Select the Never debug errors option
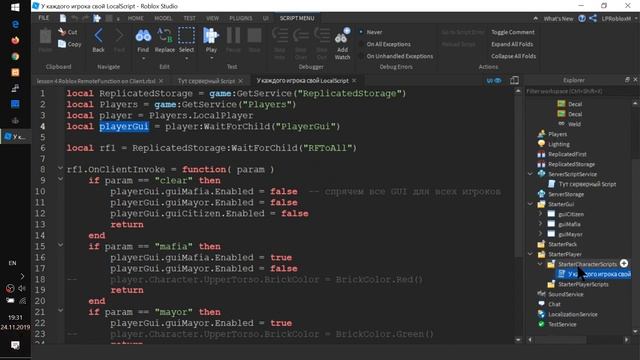The height and width of the screenshot is (360, 640). [x=371, y=32]
